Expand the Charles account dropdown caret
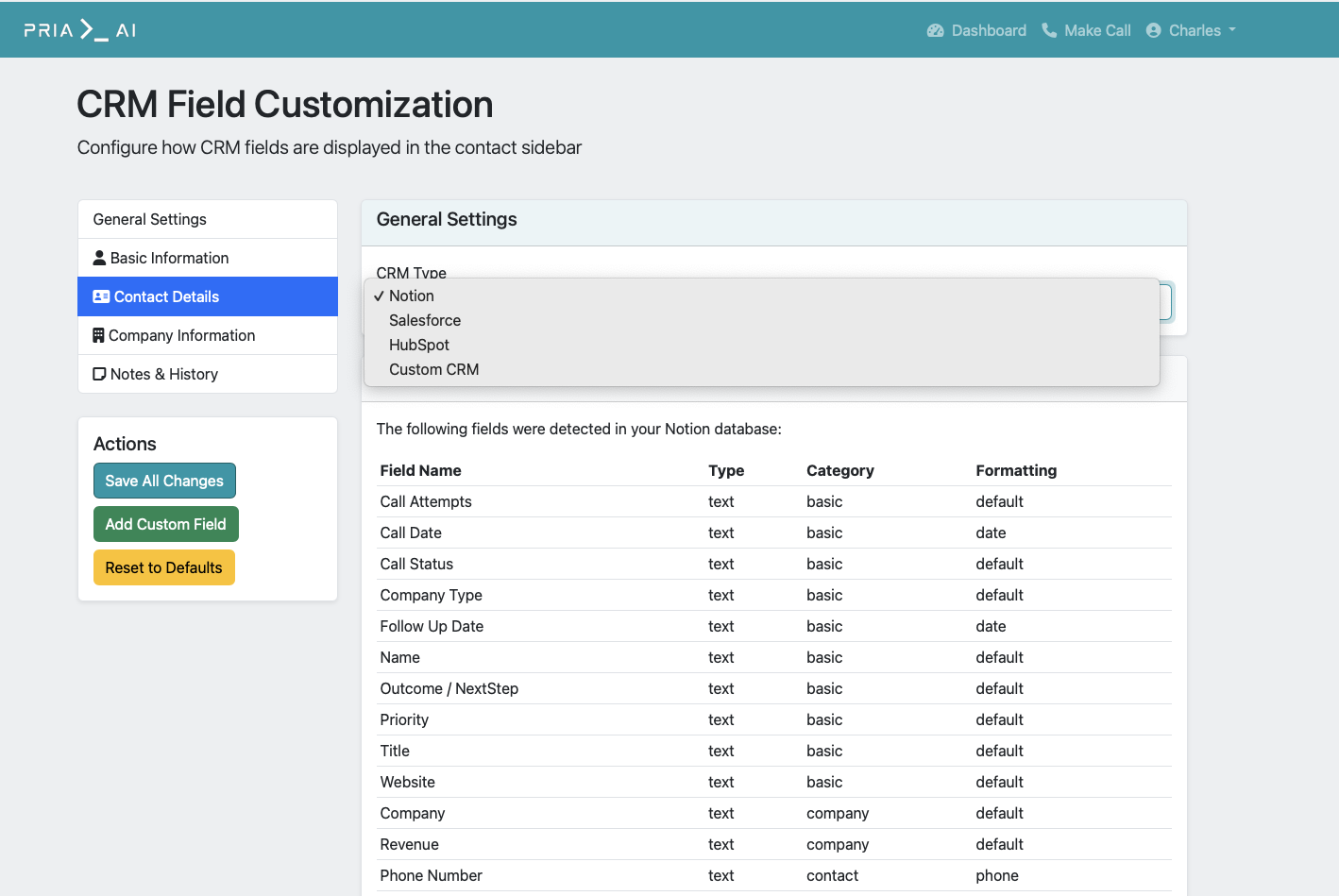Image resolution: width=1339 pixels, height=896 pixels. [1232, 29]
